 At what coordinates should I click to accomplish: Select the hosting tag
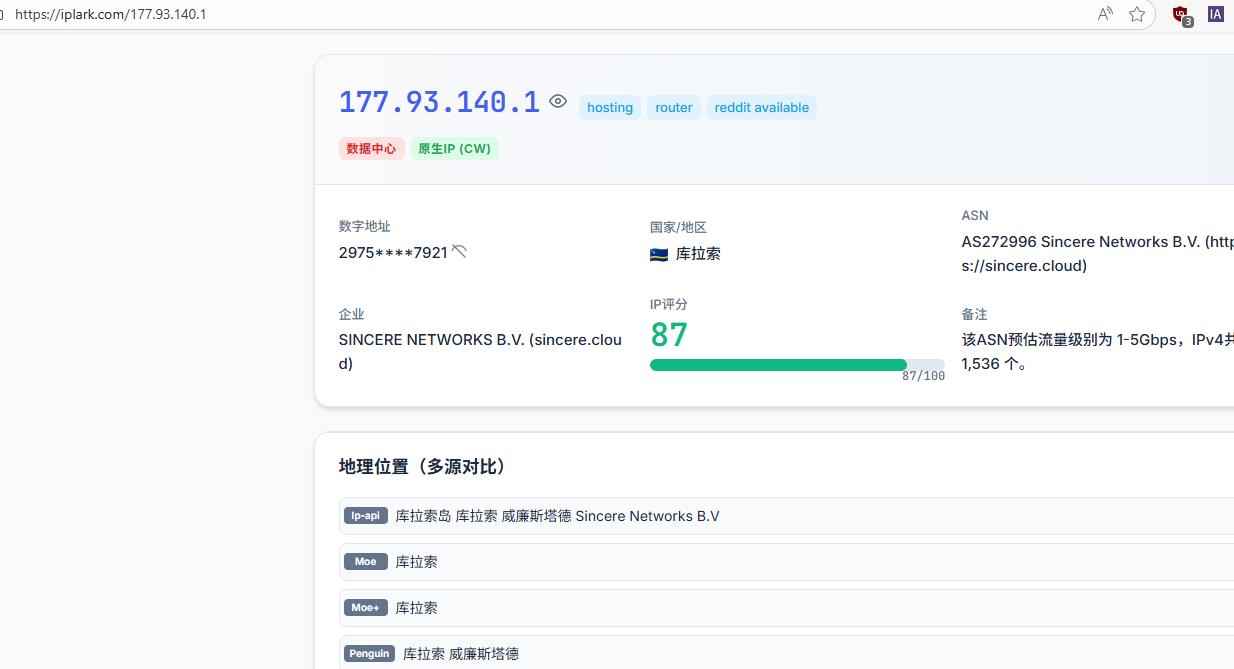pos(610,108)
